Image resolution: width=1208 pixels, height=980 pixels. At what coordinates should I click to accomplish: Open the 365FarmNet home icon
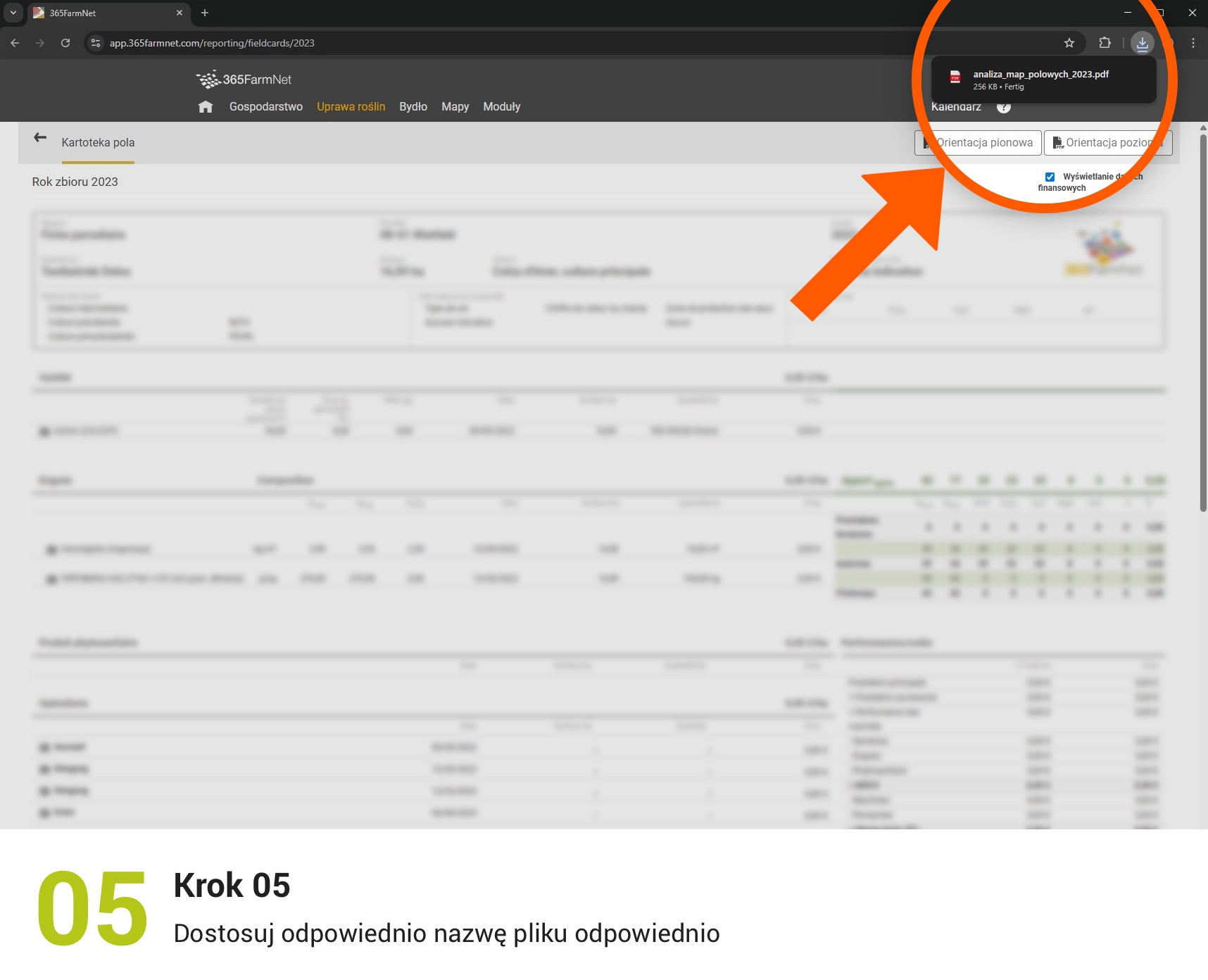206,106
